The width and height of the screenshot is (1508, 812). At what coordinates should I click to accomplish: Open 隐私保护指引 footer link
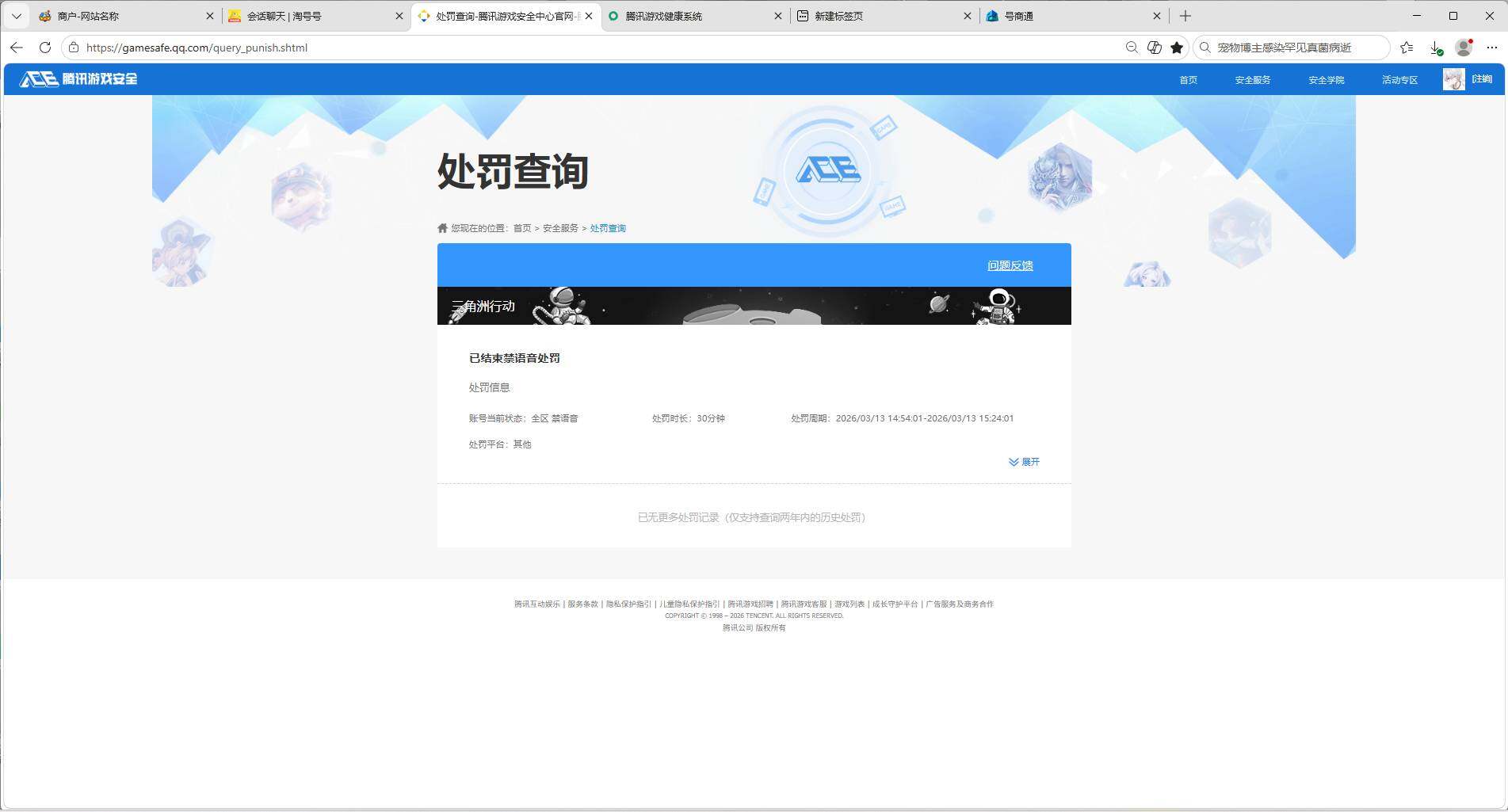(628, 604)
